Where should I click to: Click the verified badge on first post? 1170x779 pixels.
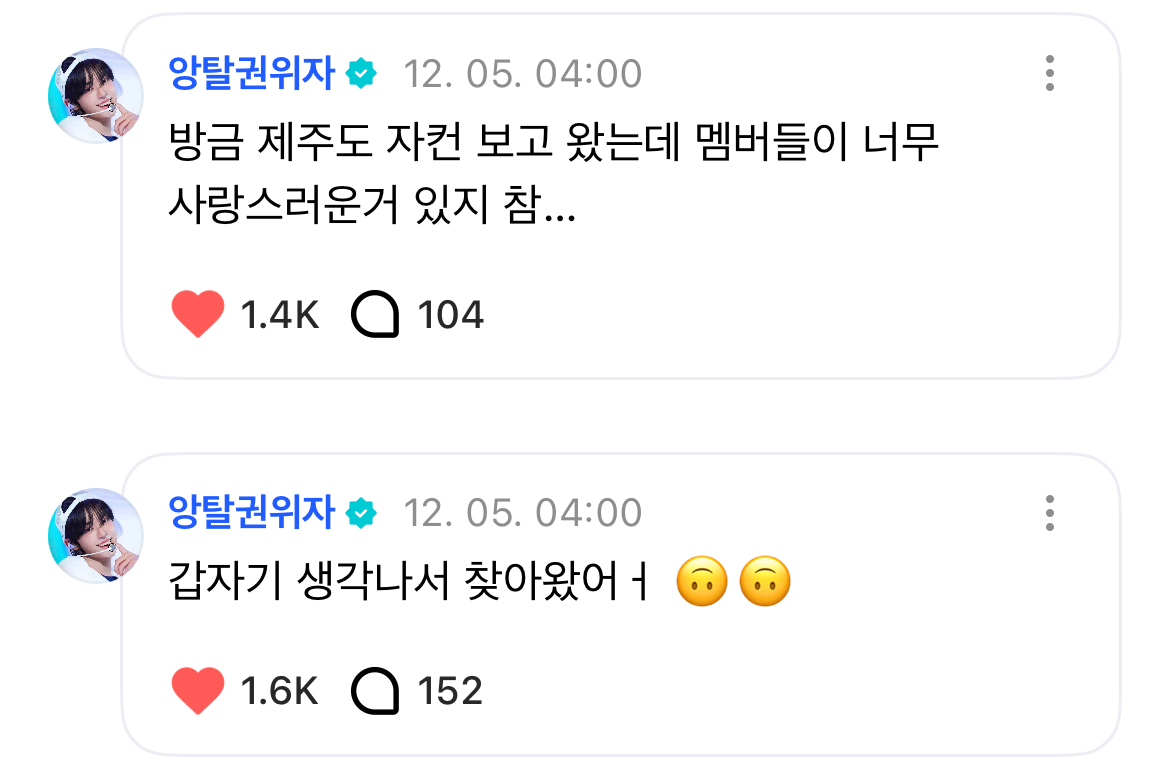(x=362, y=74)
